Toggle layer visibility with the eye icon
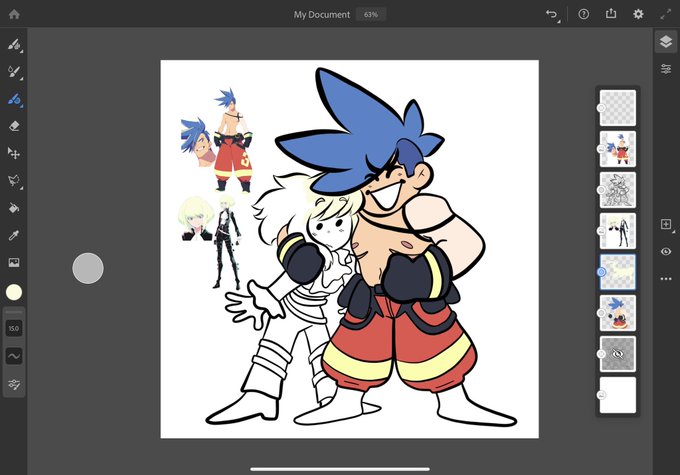Image resolution: width=680 pixels, height=475 pixels. [x=666, y=252]
